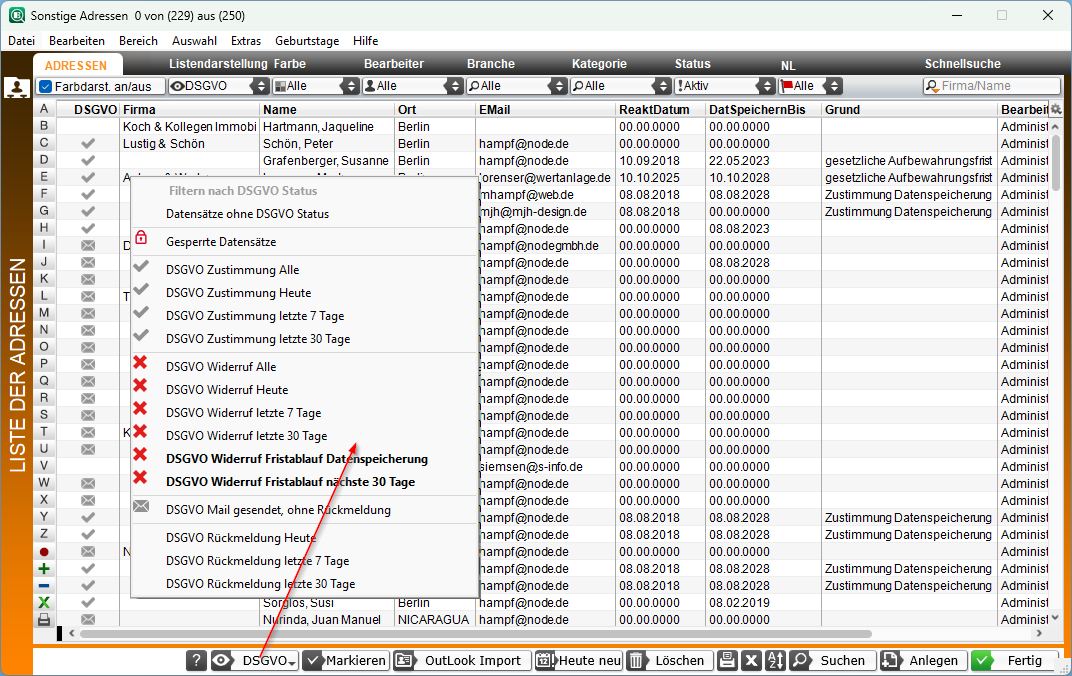
Task: Select DSGVO Widerruf Fristablauf nächste 30 Tage
Action: [x=290, y=482]
